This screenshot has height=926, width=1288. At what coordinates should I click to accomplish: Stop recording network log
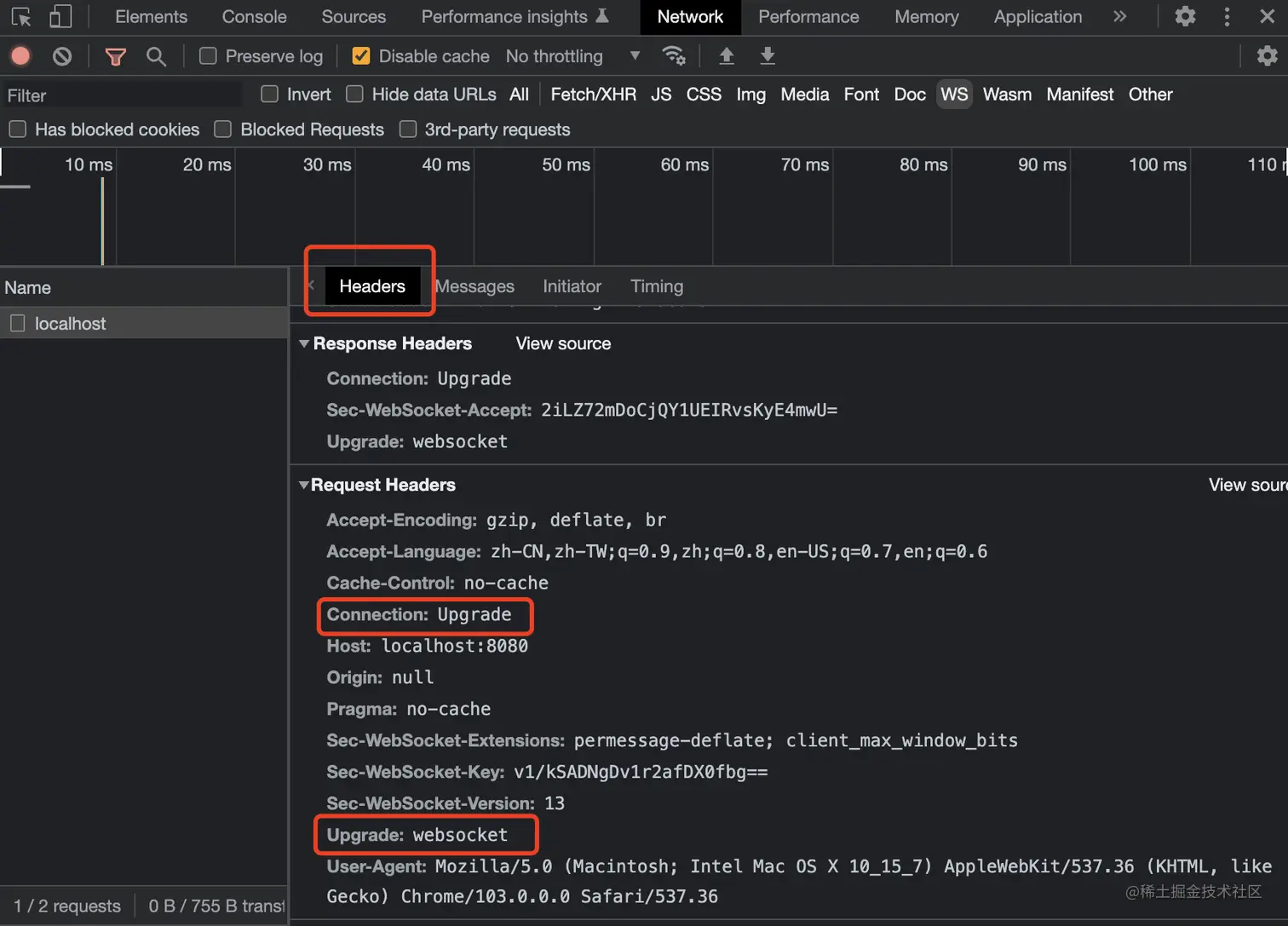tap(20, 56)
